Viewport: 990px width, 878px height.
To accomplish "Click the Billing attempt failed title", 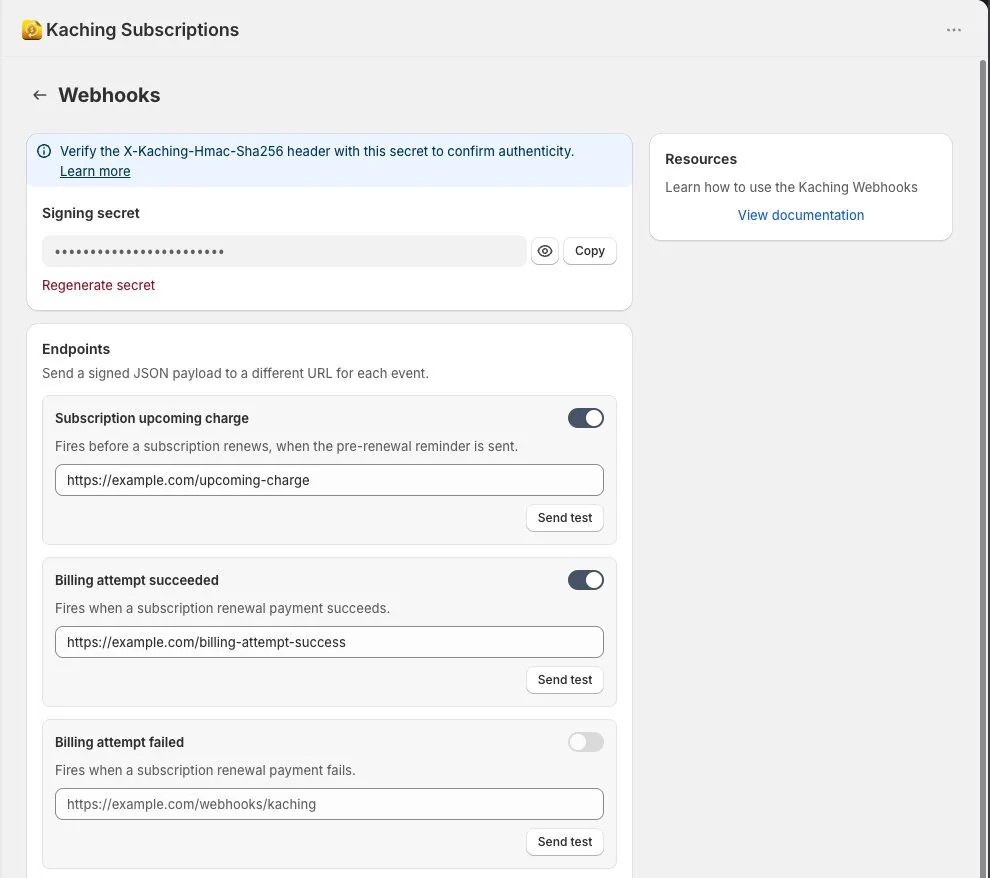I will pos(119,742).
